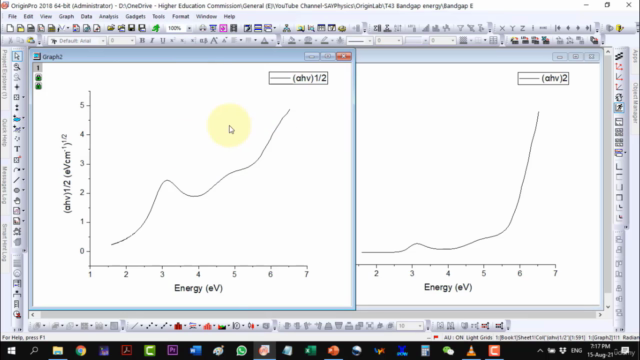The height and width of the screenshot is (360, 640).
Task: Click the Print icon in toolbar
Action: (202, 28)
